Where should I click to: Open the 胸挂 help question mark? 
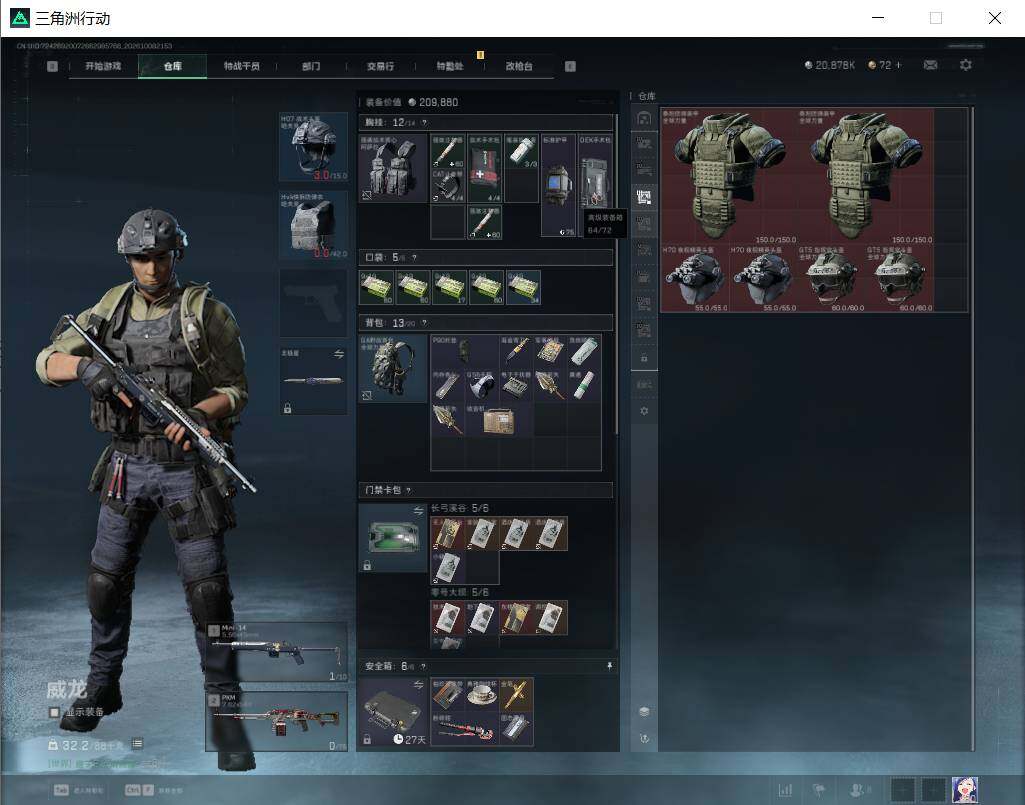pyautogui.click(x=424, y=123)
